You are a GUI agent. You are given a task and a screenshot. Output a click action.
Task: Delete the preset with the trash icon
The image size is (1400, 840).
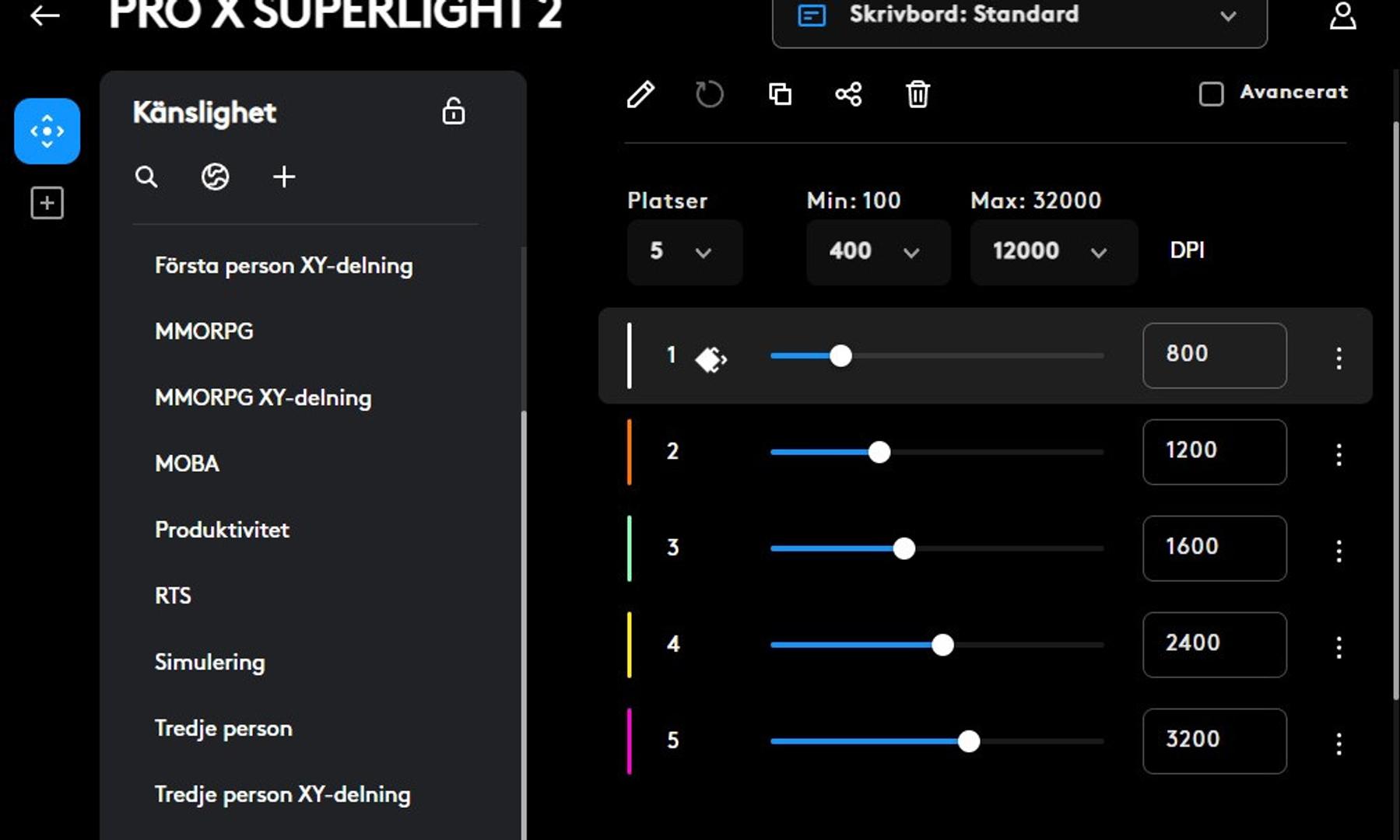tap(918, 94)
